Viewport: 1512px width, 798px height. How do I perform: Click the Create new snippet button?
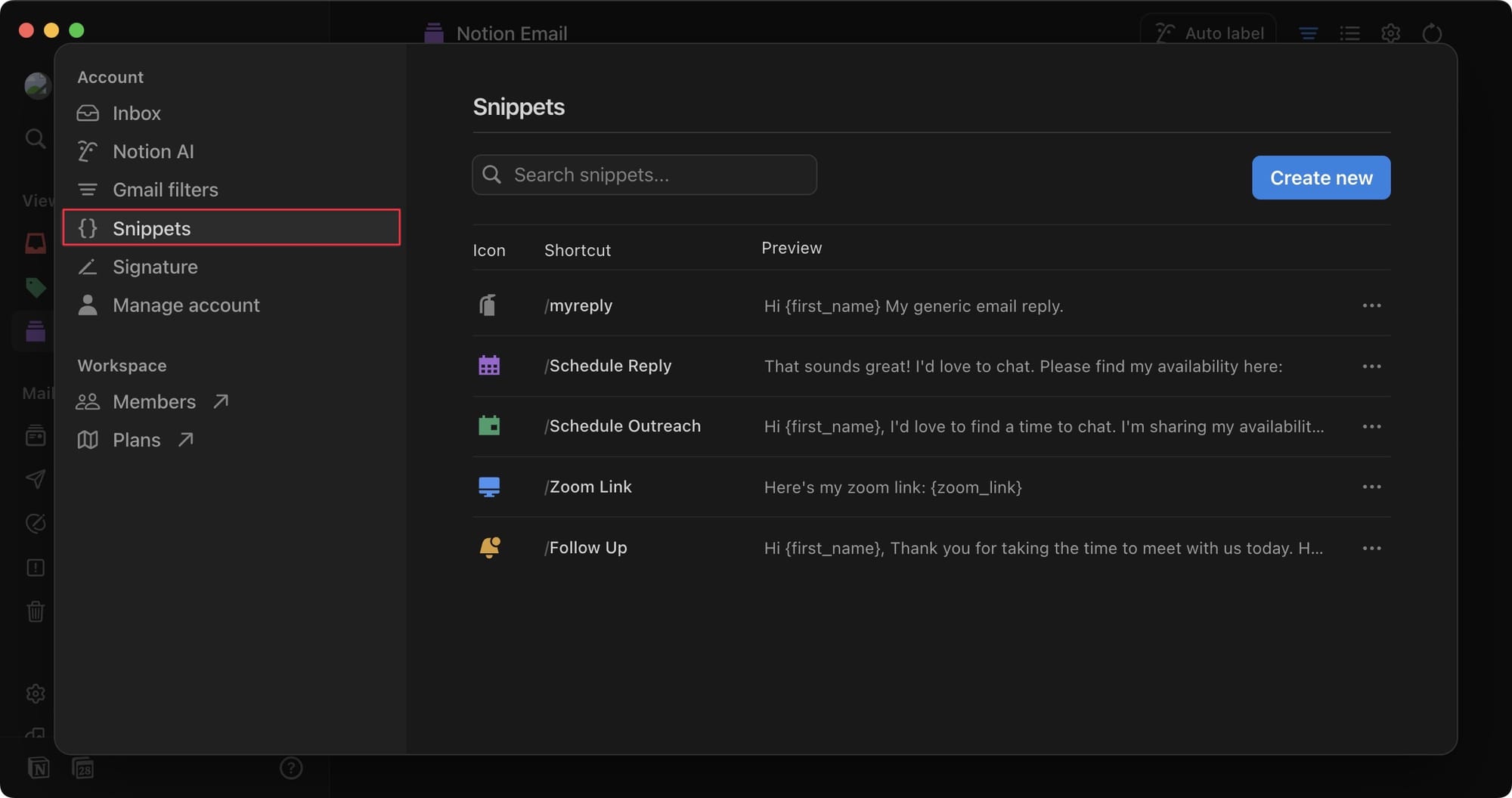1321,178
